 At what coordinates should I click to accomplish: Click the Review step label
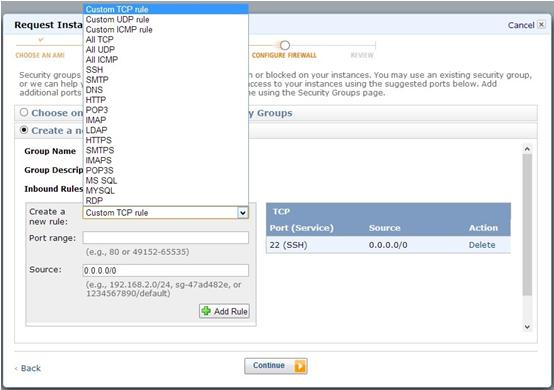click(362, 55)
